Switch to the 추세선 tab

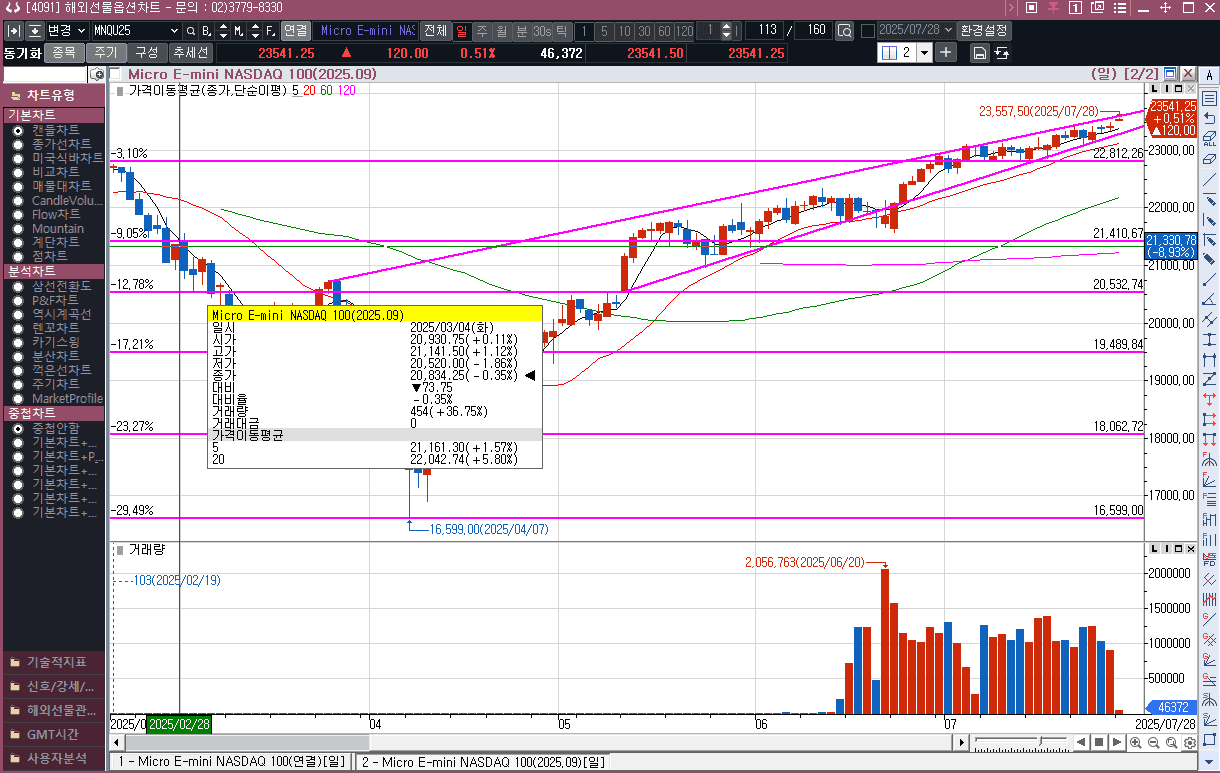[x=190, y=52]
